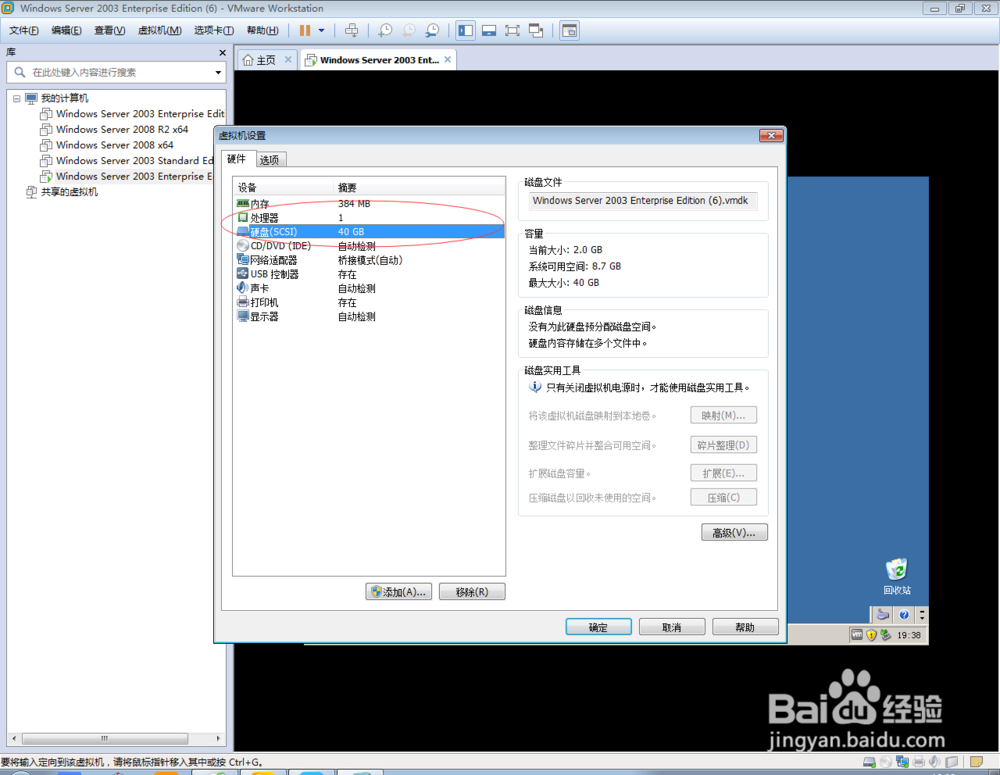Open the 查看(V) menu
The width and height of the screenshot is (1000, 775).
[110, 31]
